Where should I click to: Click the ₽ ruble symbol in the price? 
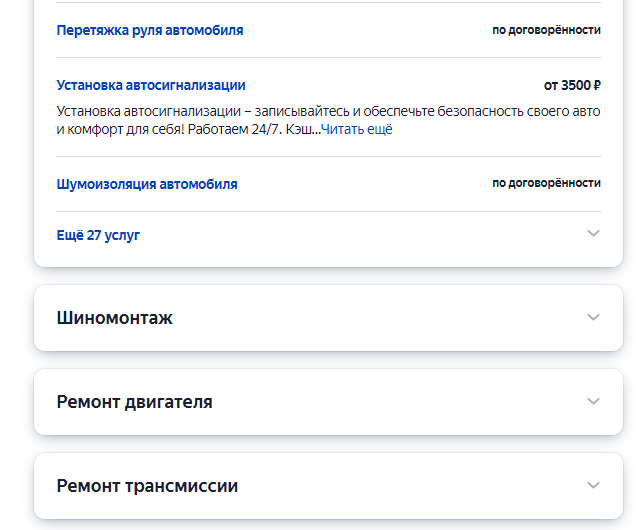click(x=596, y=85)
